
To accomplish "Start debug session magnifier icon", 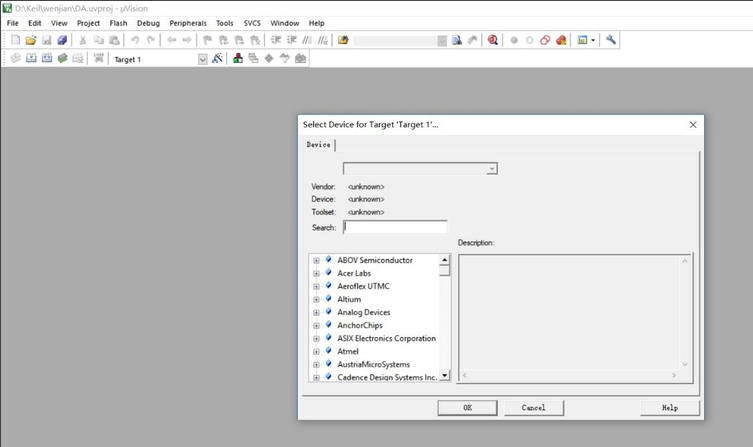I will click(x=492, y=40).
